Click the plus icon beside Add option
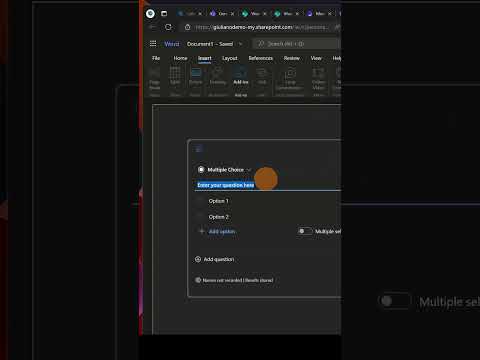480x360 pixels. point(201,231)
